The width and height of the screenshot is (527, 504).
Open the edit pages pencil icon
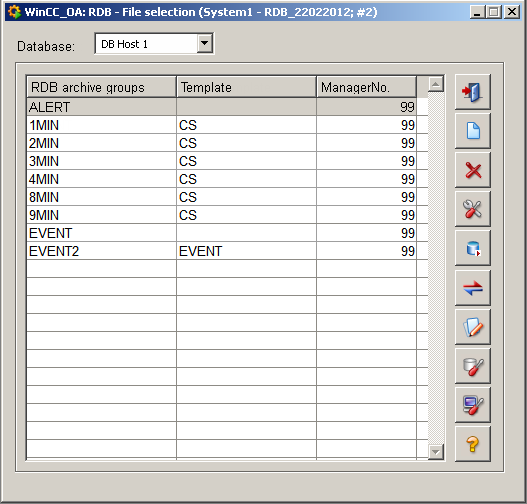click(473, 327)
